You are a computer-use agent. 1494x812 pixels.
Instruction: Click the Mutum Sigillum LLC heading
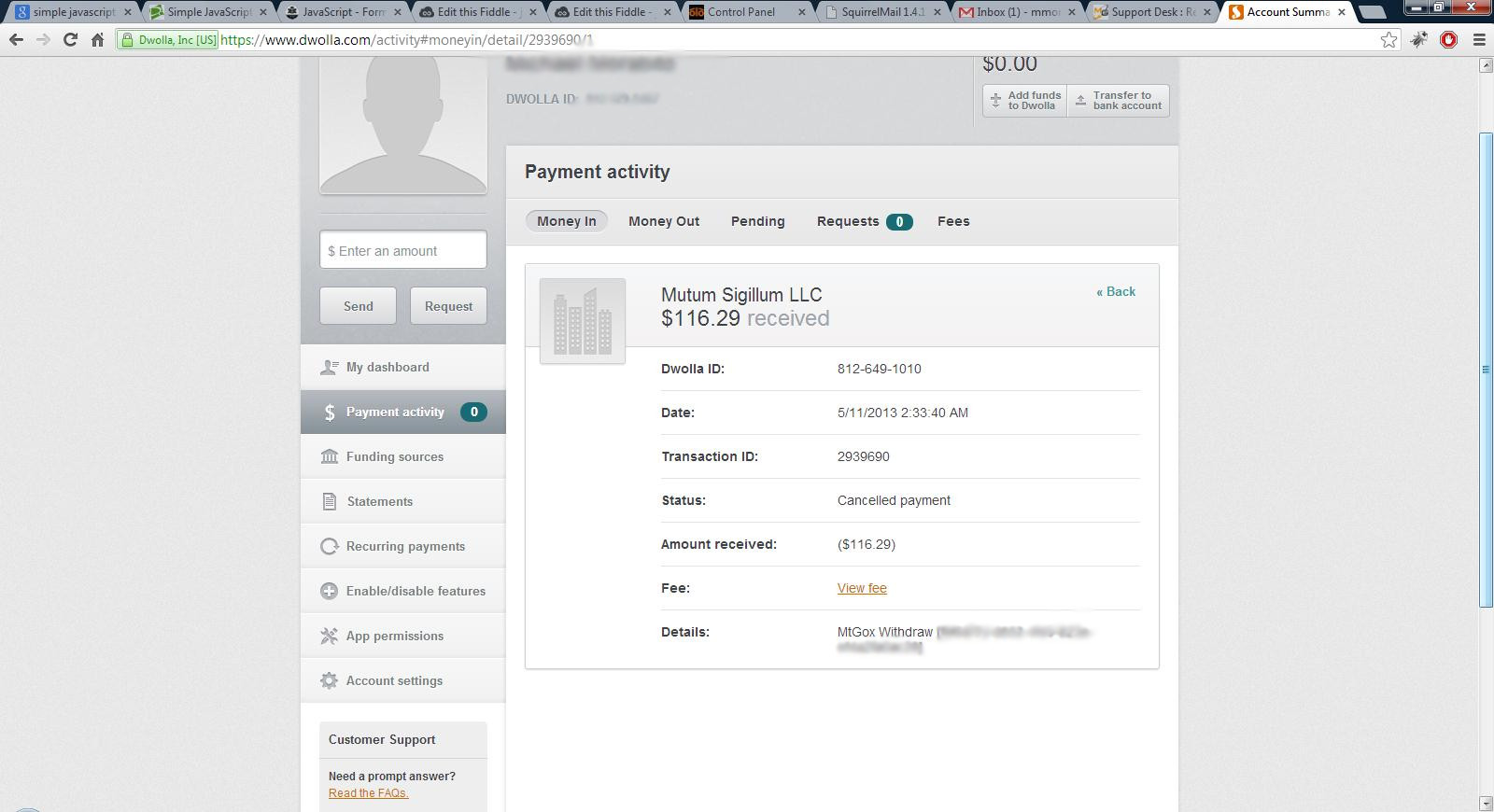point(741,295)
